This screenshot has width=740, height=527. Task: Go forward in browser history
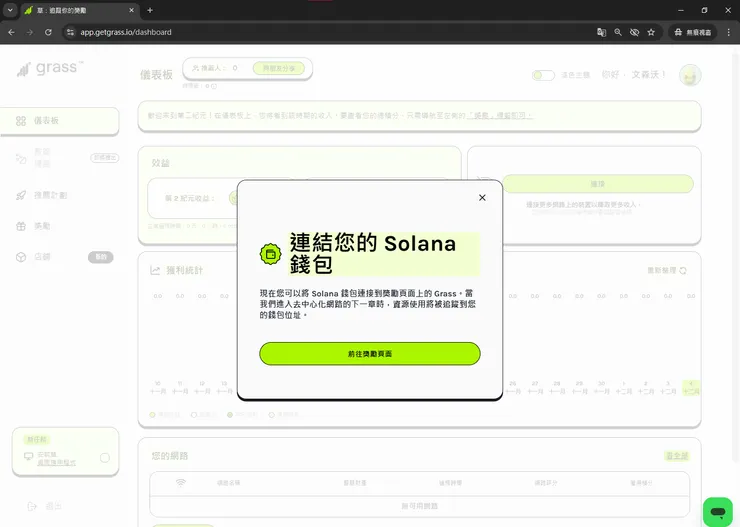point(30,32)
